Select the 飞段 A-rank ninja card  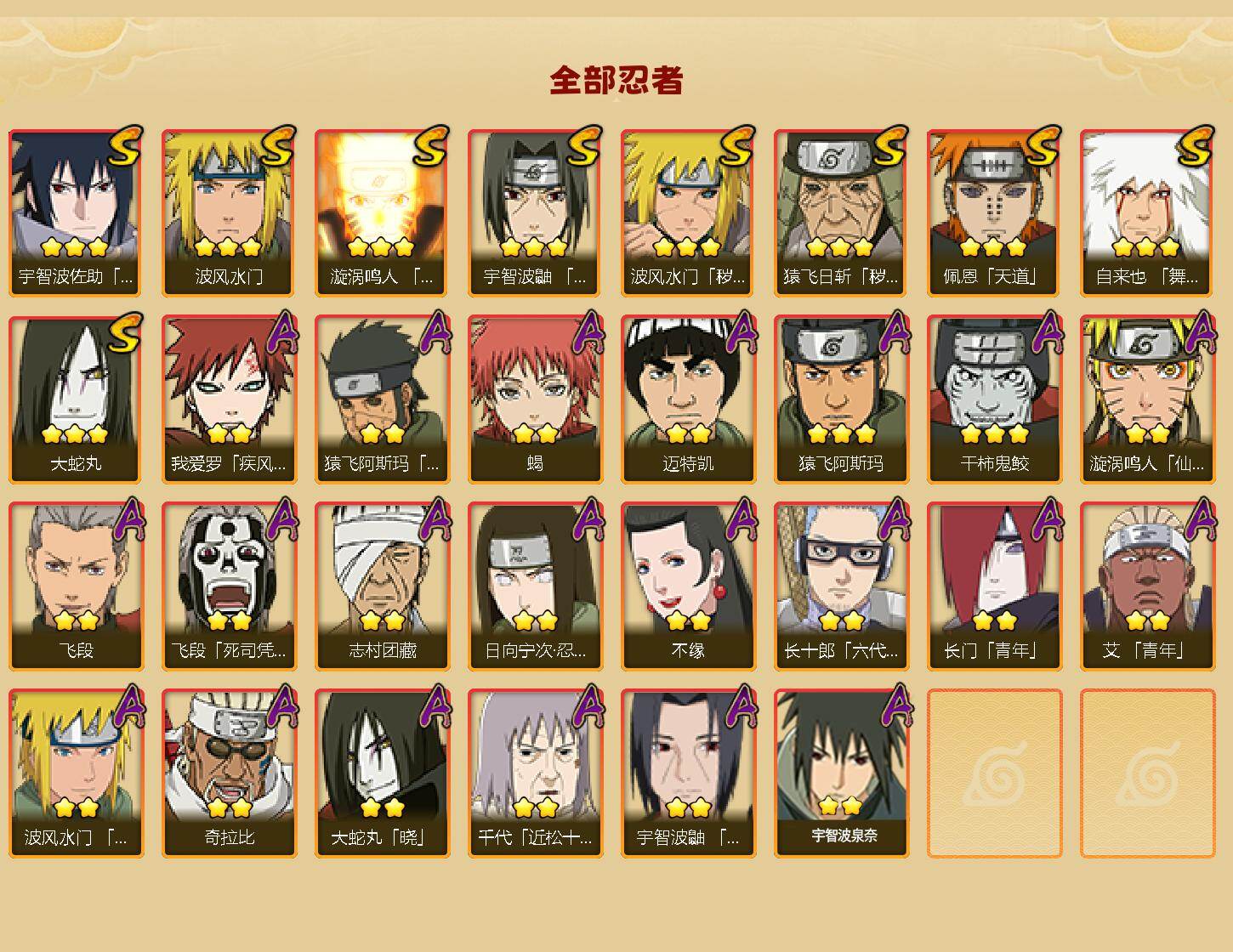(x=76, y=586)
